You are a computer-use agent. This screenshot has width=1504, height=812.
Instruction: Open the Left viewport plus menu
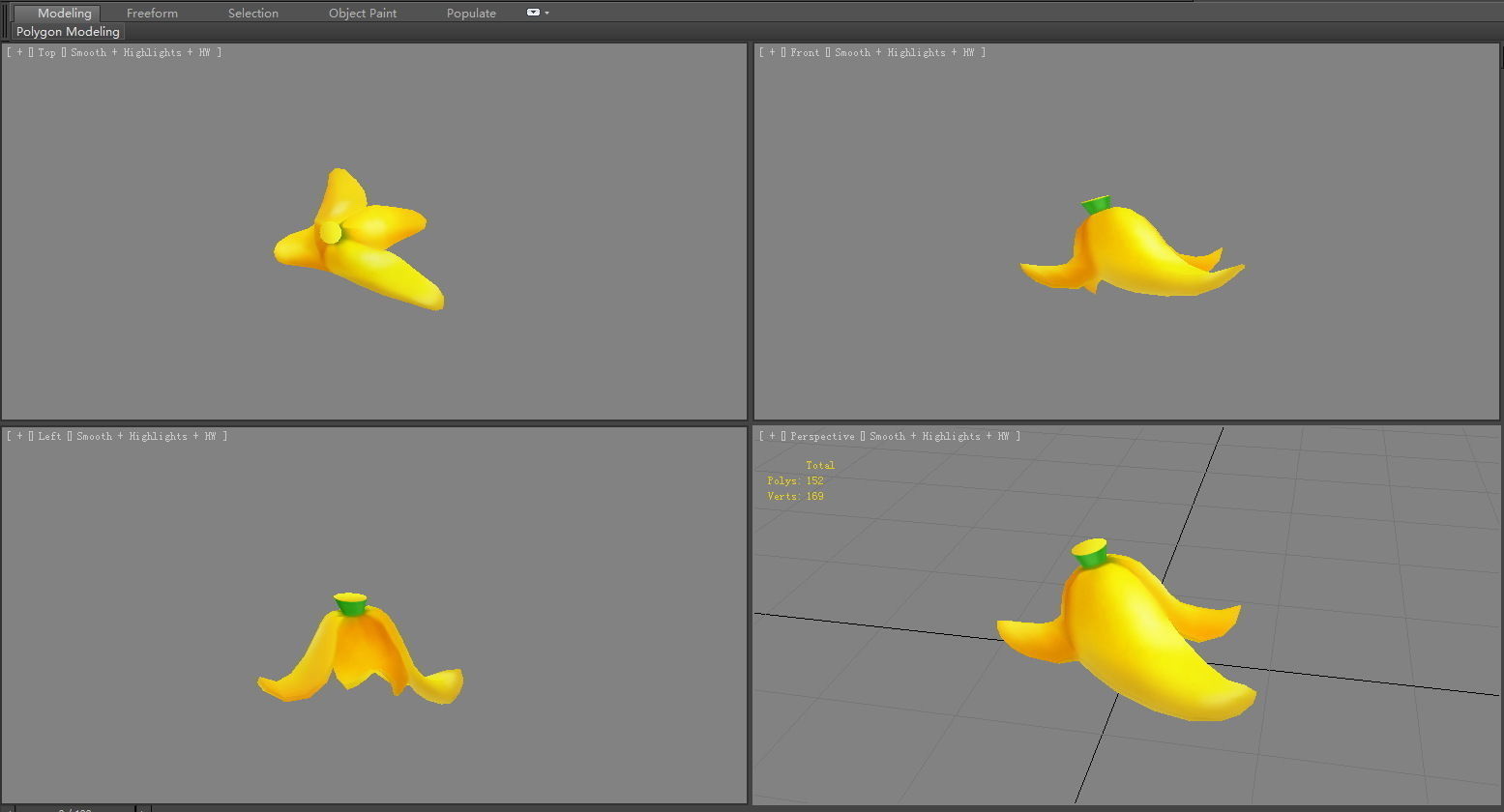pos(19,436)
